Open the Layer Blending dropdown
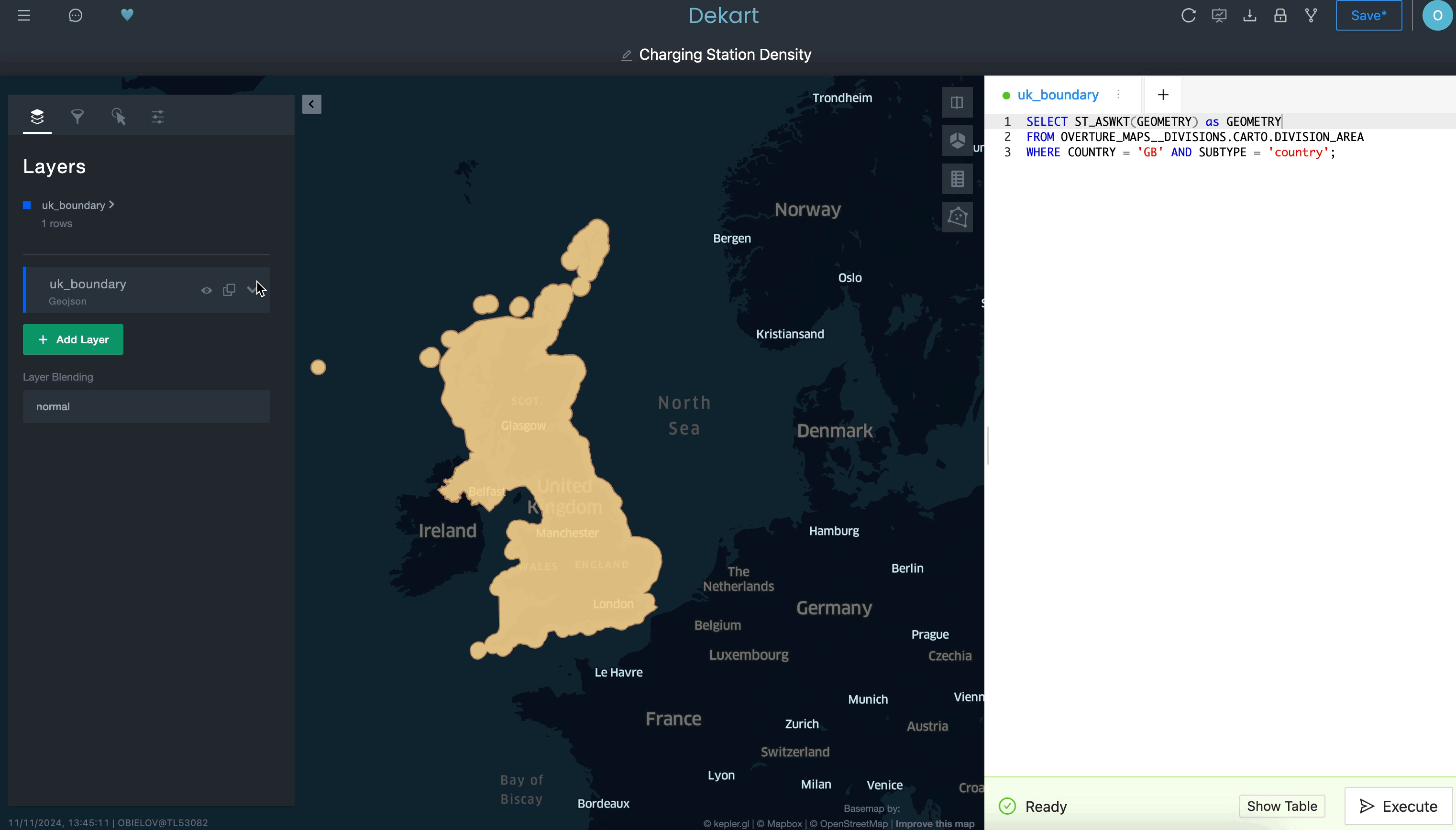 pyautogui.click(x=145, y=406)
